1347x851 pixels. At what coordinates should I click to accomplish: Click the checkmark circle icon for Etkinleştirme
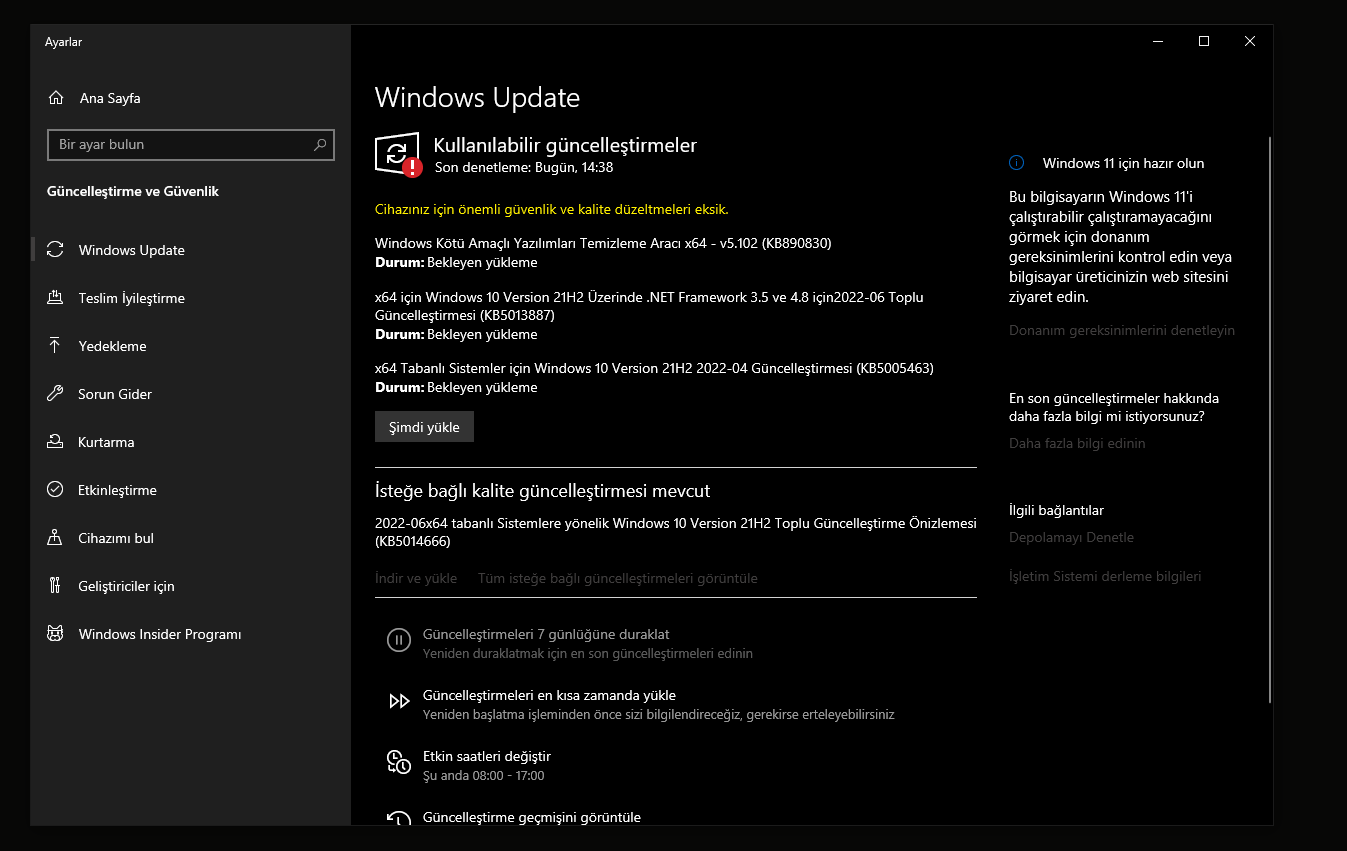56,490
